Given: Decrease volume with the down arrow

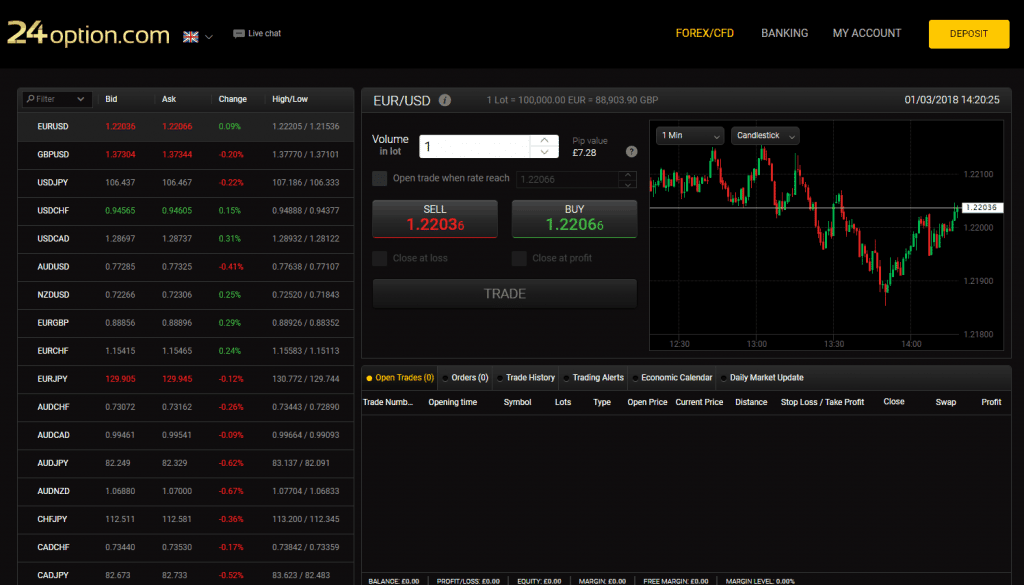Looking at the screenshot, I should click(x=545, y=152).
